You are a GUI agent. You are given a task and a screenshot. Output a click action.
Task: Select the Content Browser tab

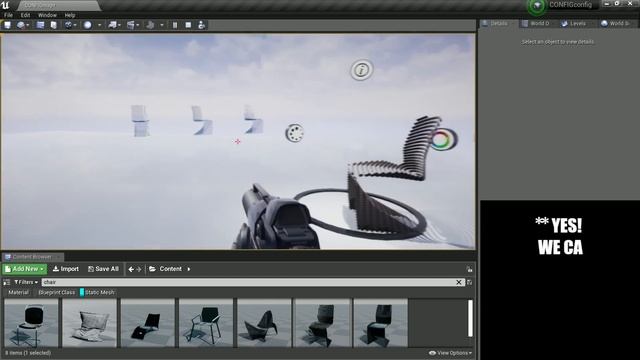pos(32,257)
